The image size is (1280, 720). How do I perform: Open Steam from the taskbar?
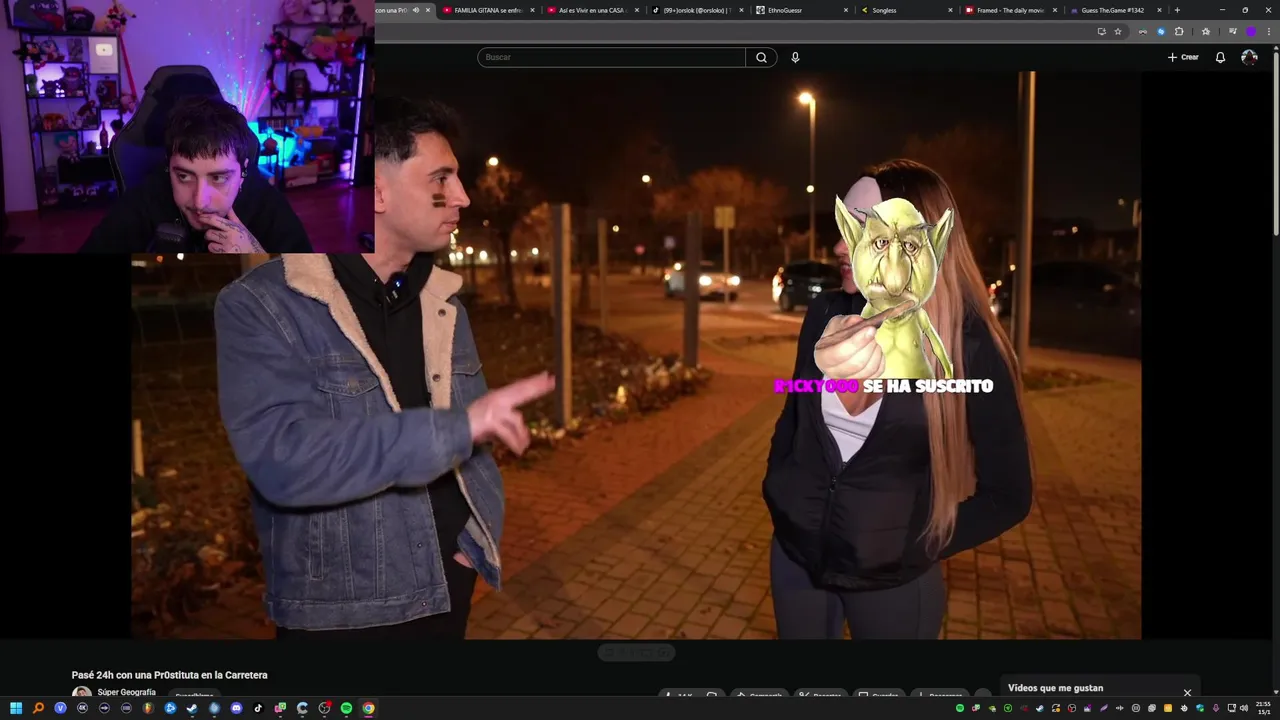pyautogui.click(x=191, y=708)
